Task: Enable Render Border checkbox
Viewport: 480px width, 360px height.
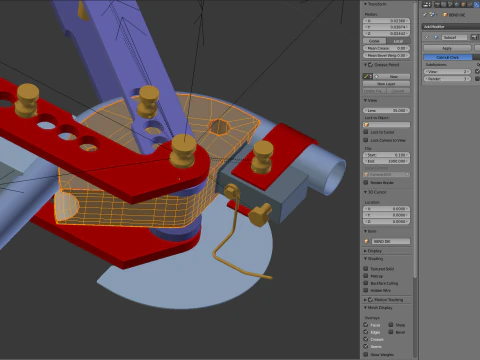Action: point(366,182)
